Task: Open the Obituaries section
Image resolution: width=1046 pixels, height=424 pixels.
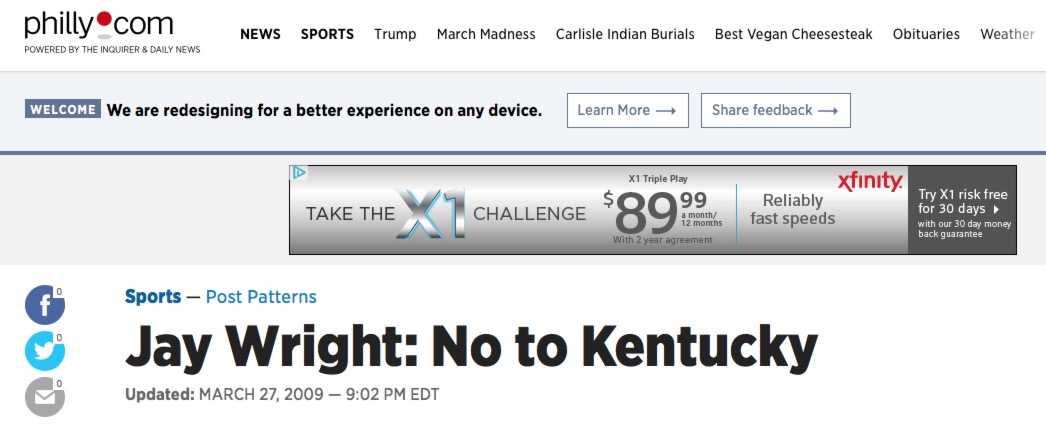Action: tap(926, 34)
